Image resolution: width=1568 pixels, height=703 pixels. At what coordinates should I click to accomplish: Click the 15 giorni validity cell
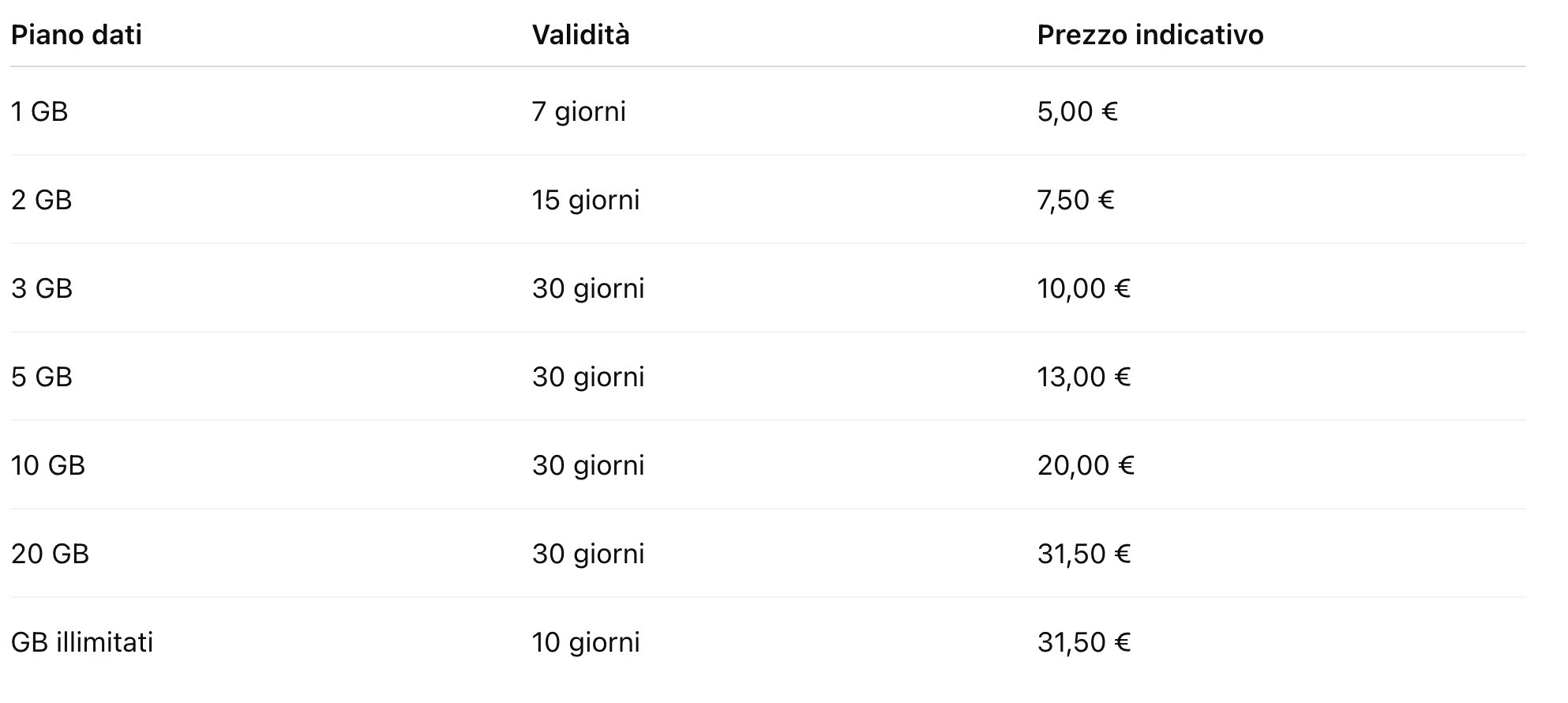click(x=585, y=200)
